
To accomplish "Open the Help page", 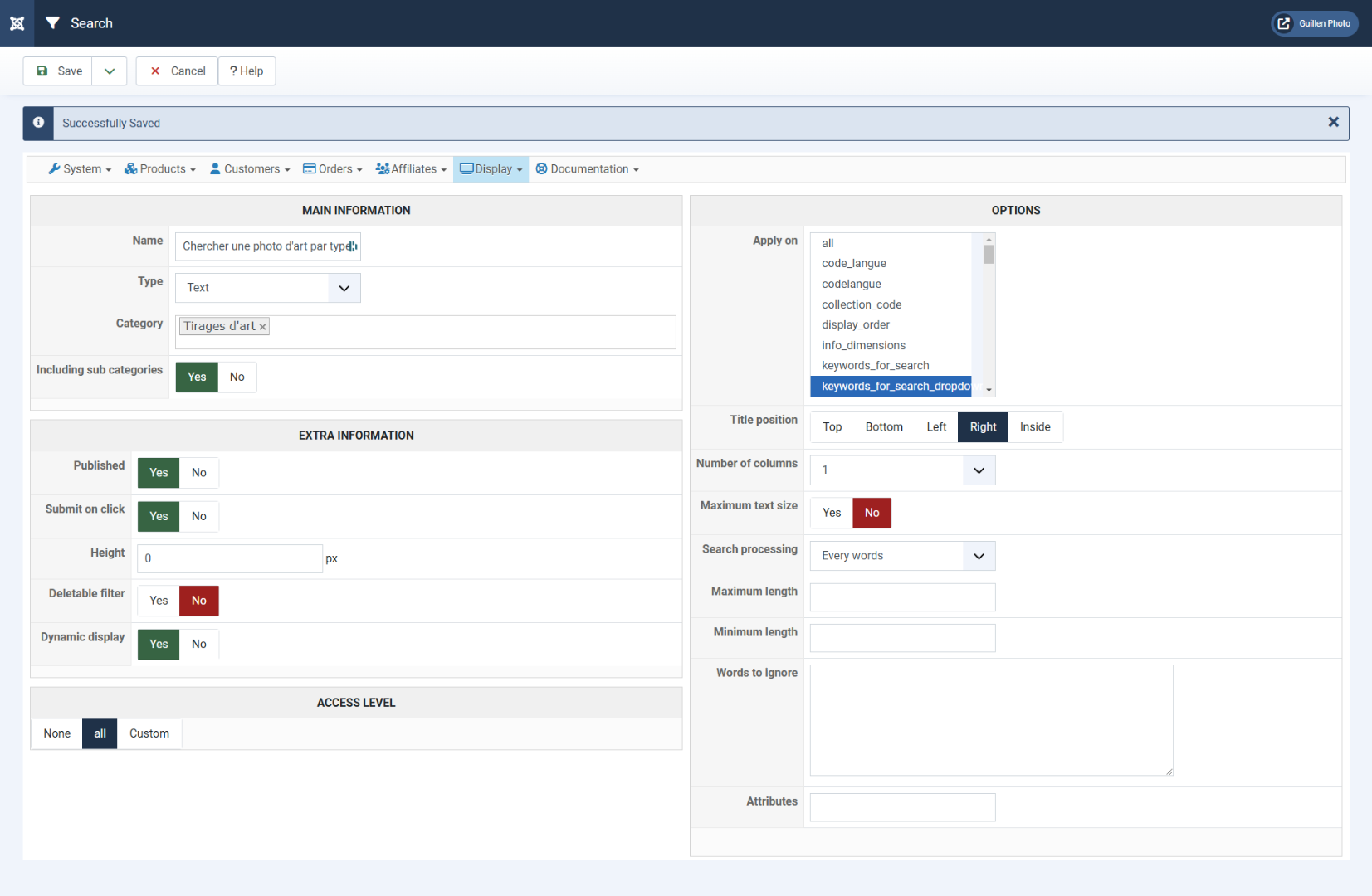I will (x=247, y=71).
